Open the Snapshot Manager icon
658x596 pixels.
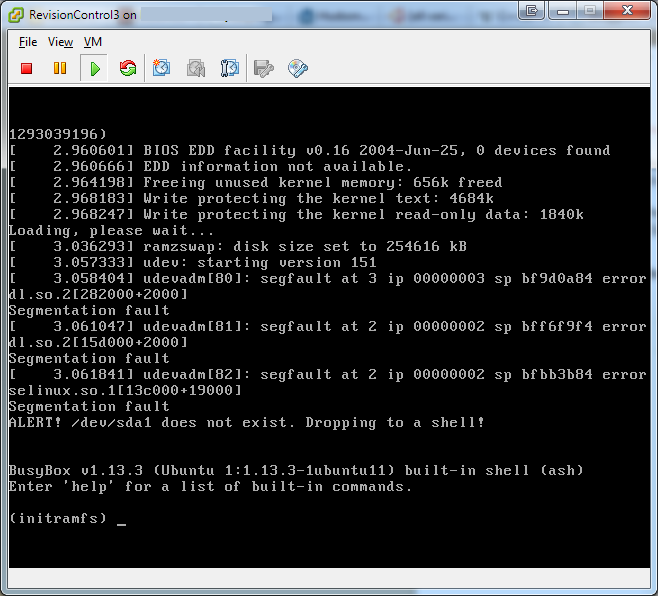click(x=230, y=68)
